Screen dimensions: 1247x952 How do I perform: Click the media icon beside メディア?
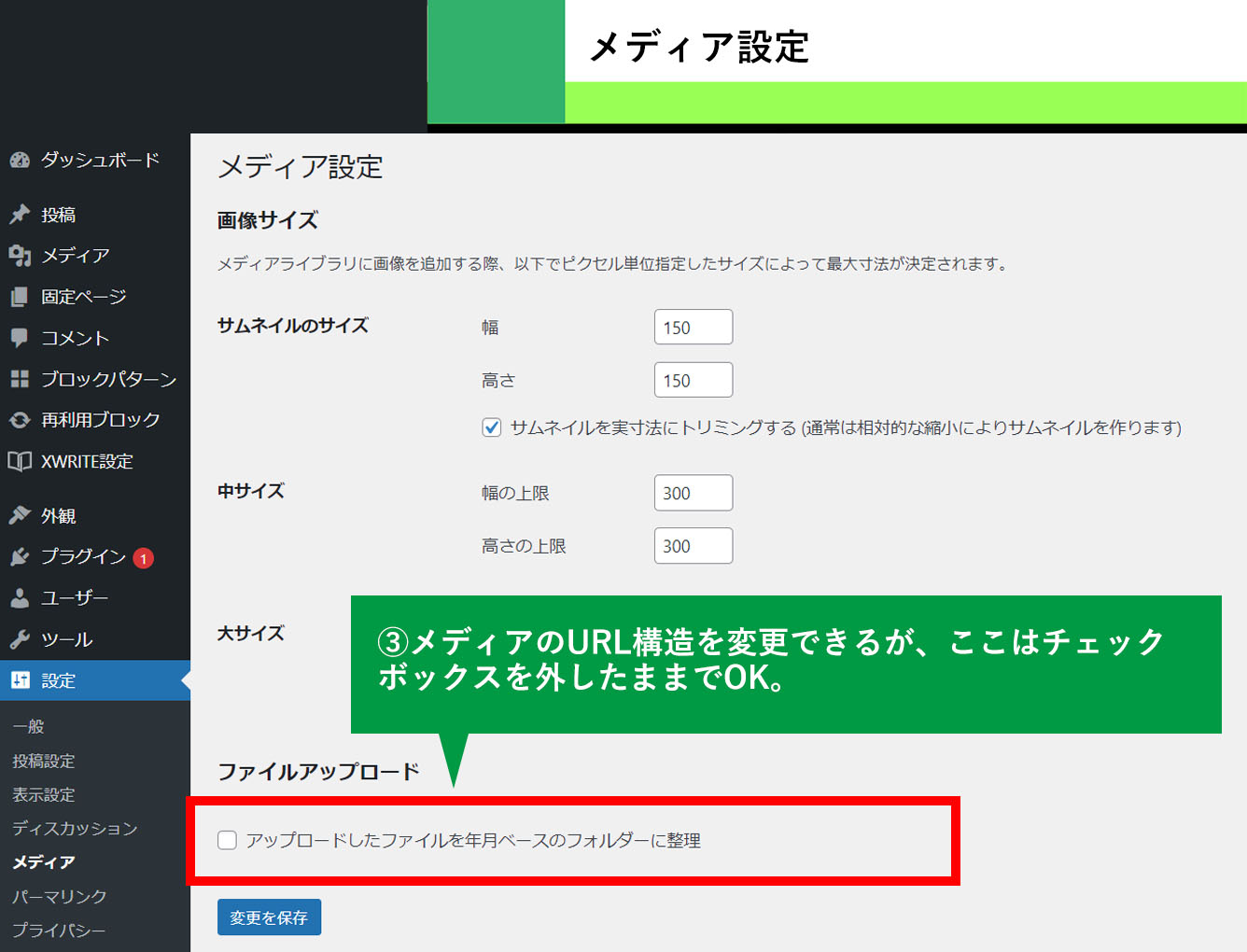pyautogui.click(x=20, y=256)
